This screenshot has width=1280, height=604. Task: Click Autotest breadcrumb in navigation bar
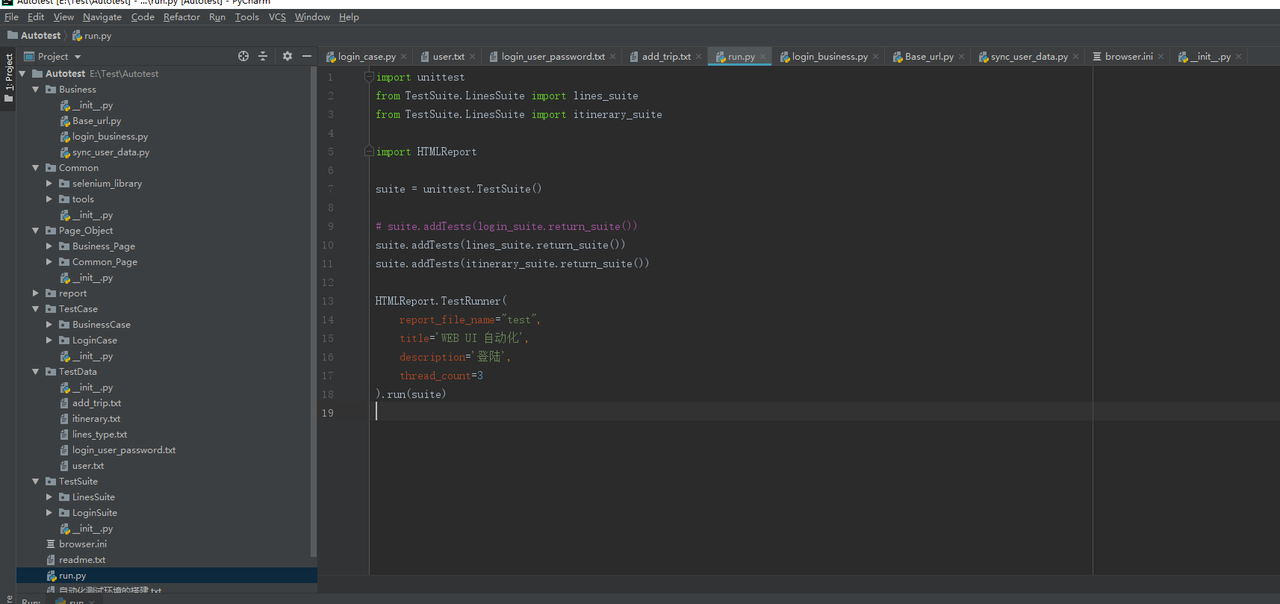point(40,36)
